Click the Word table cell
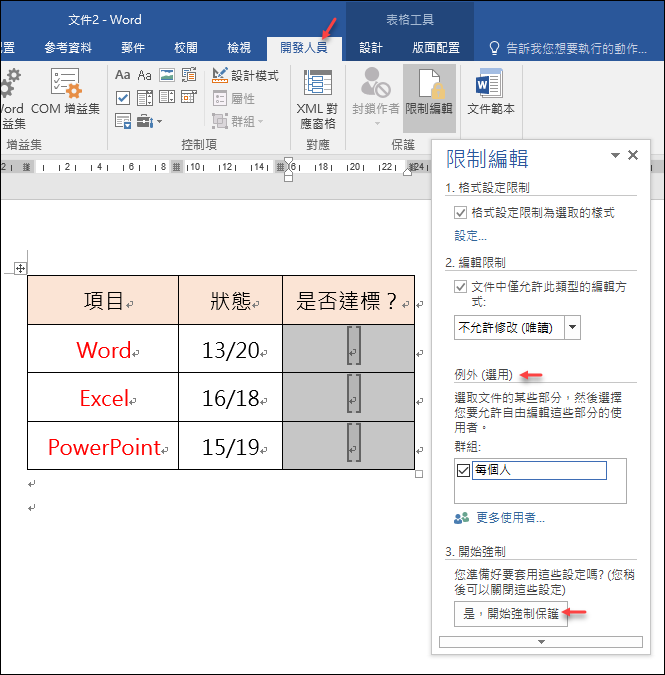665x675 pixels. click(103, 349)
